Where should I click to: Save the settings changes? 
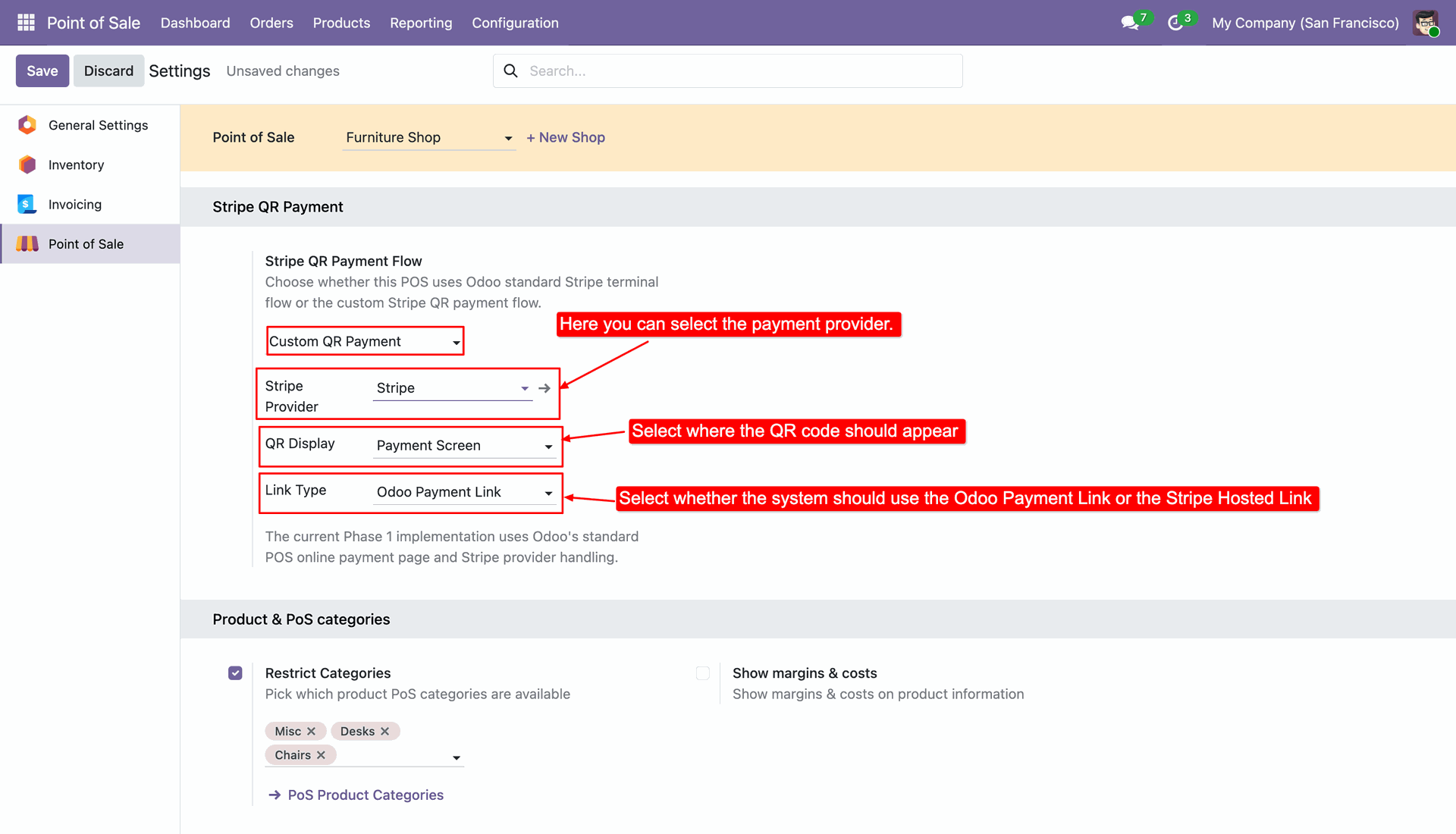click(42, 71)
